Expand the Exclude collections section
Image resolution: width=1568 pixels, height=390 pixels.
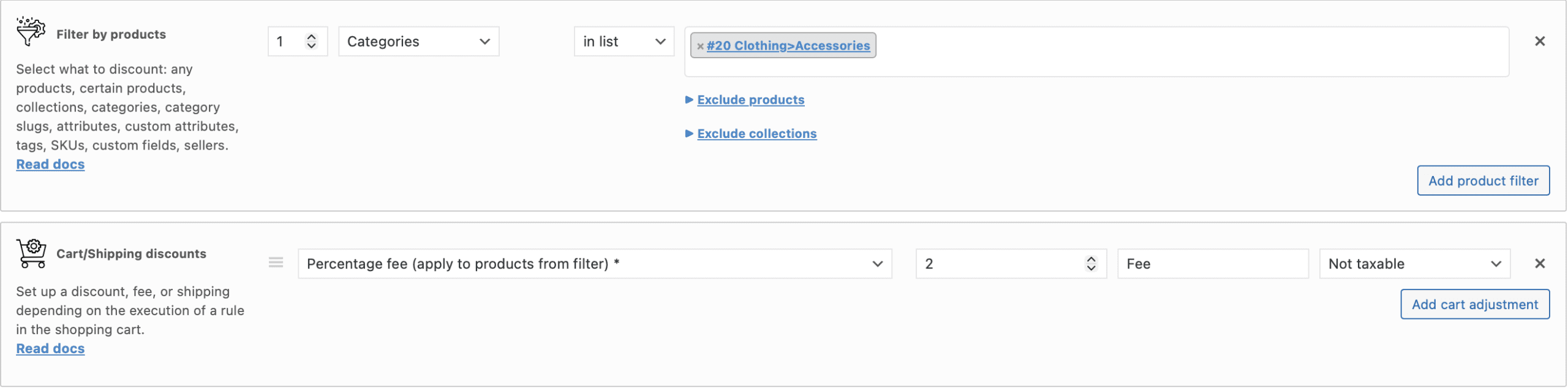[756, 134]
